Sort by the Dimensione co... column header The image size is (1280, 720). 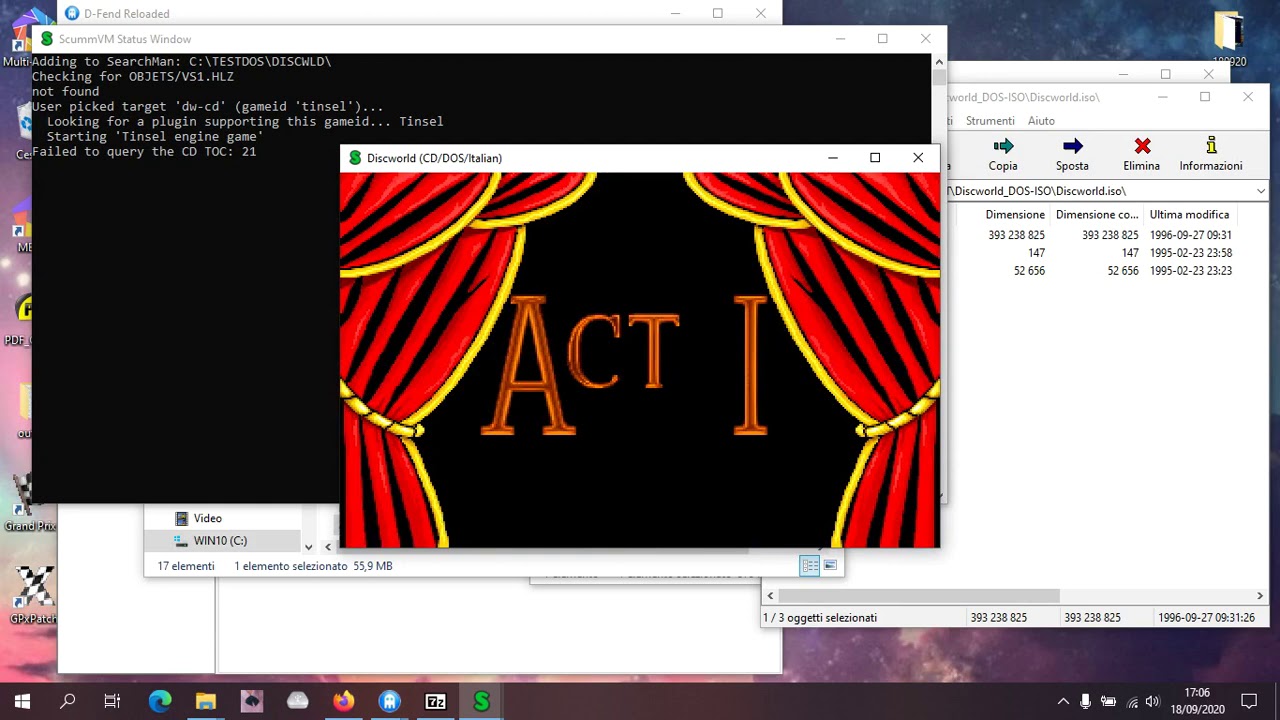pyautogui.click(x=1097, y=215)
